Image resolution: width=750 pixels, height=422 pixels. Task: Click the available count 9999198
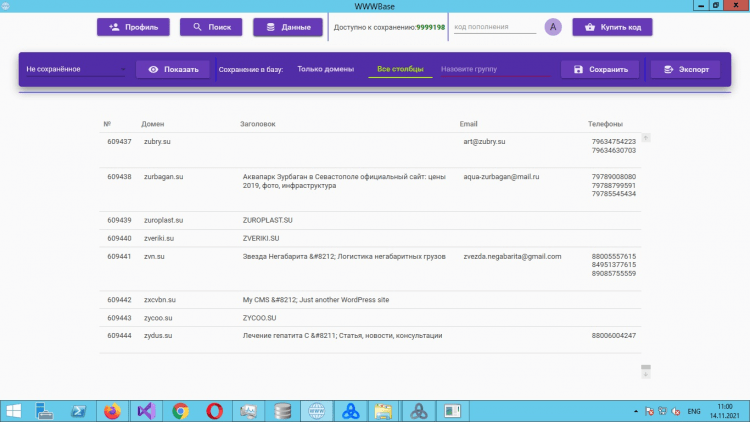click(430, 27)
